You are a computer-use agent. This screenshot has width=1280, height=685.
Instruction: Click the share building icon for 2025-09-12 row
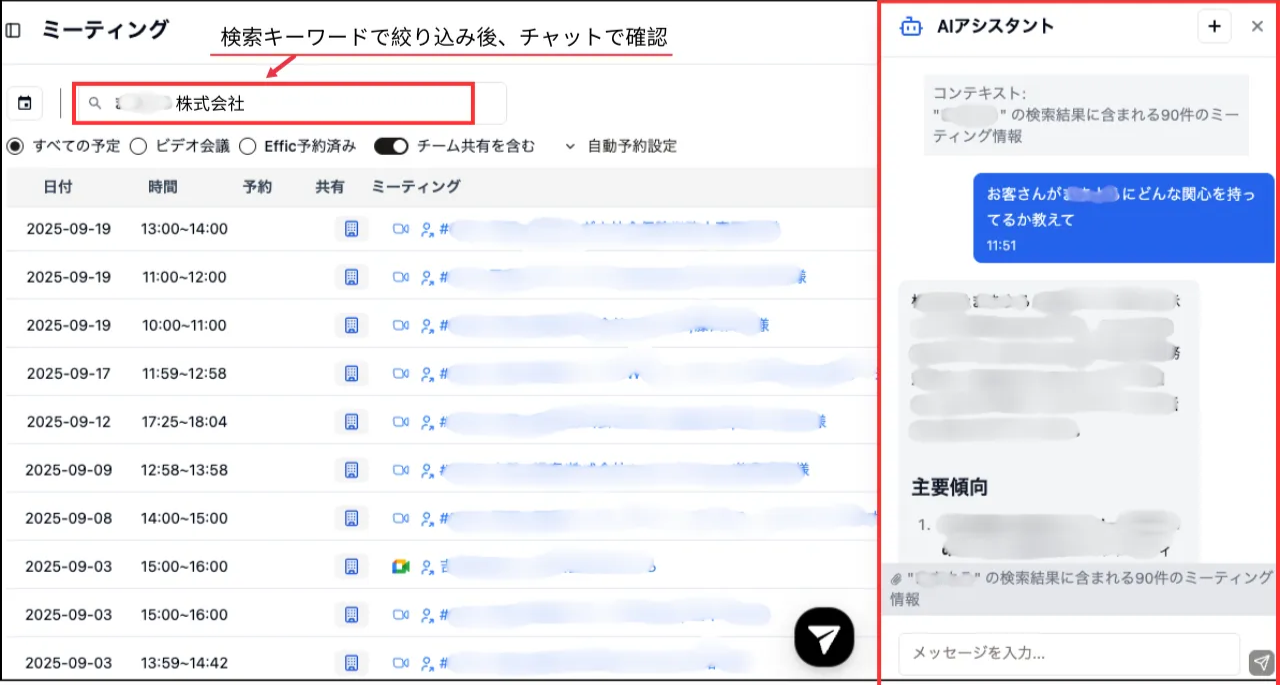[351, 422]
